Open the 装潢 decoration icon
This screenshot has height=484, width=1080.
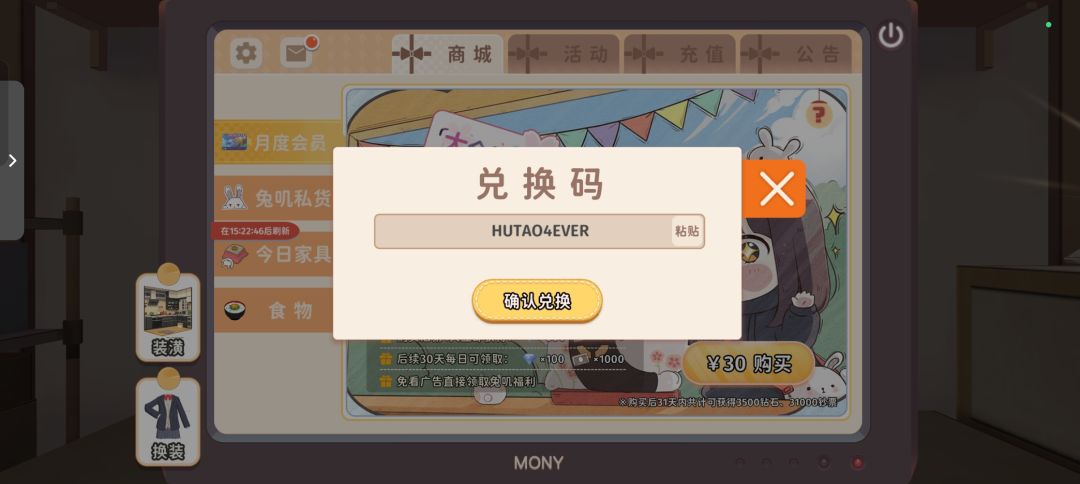pyautogui.click(x=168, y=313)
